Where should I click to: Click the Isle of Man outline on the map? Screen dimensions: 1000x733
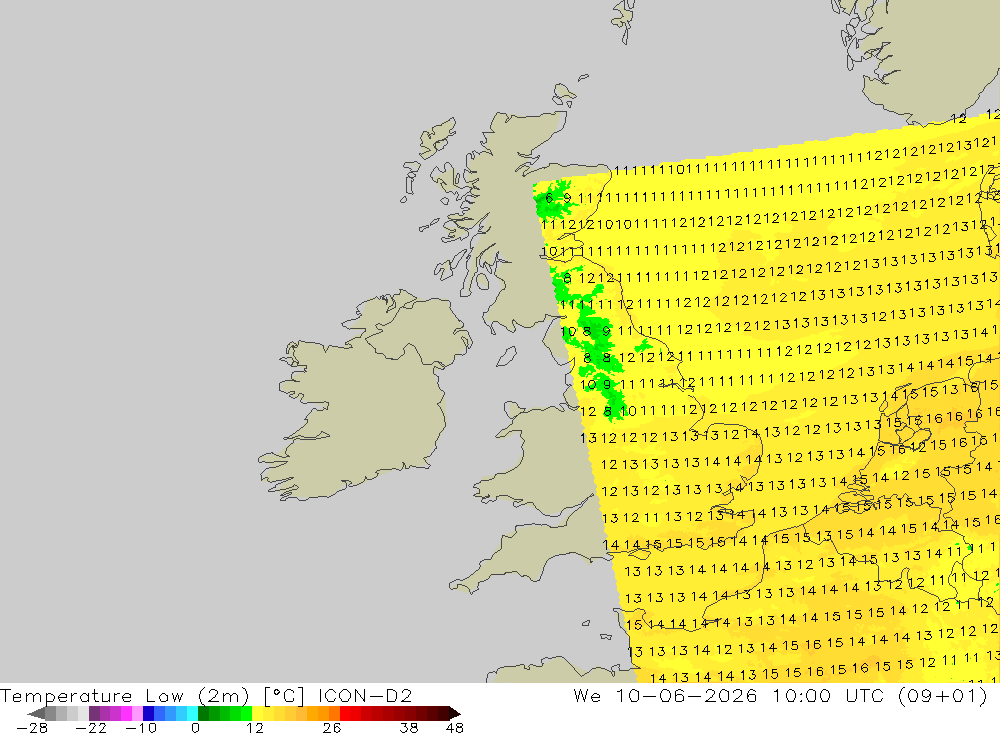[x=506, y=356]
